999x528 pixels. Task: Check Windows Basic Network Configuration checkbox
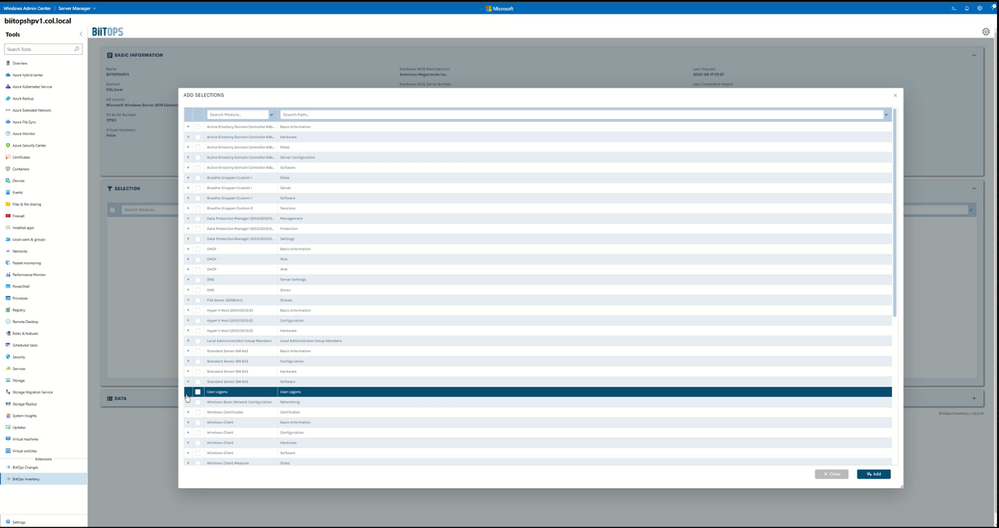198,402
